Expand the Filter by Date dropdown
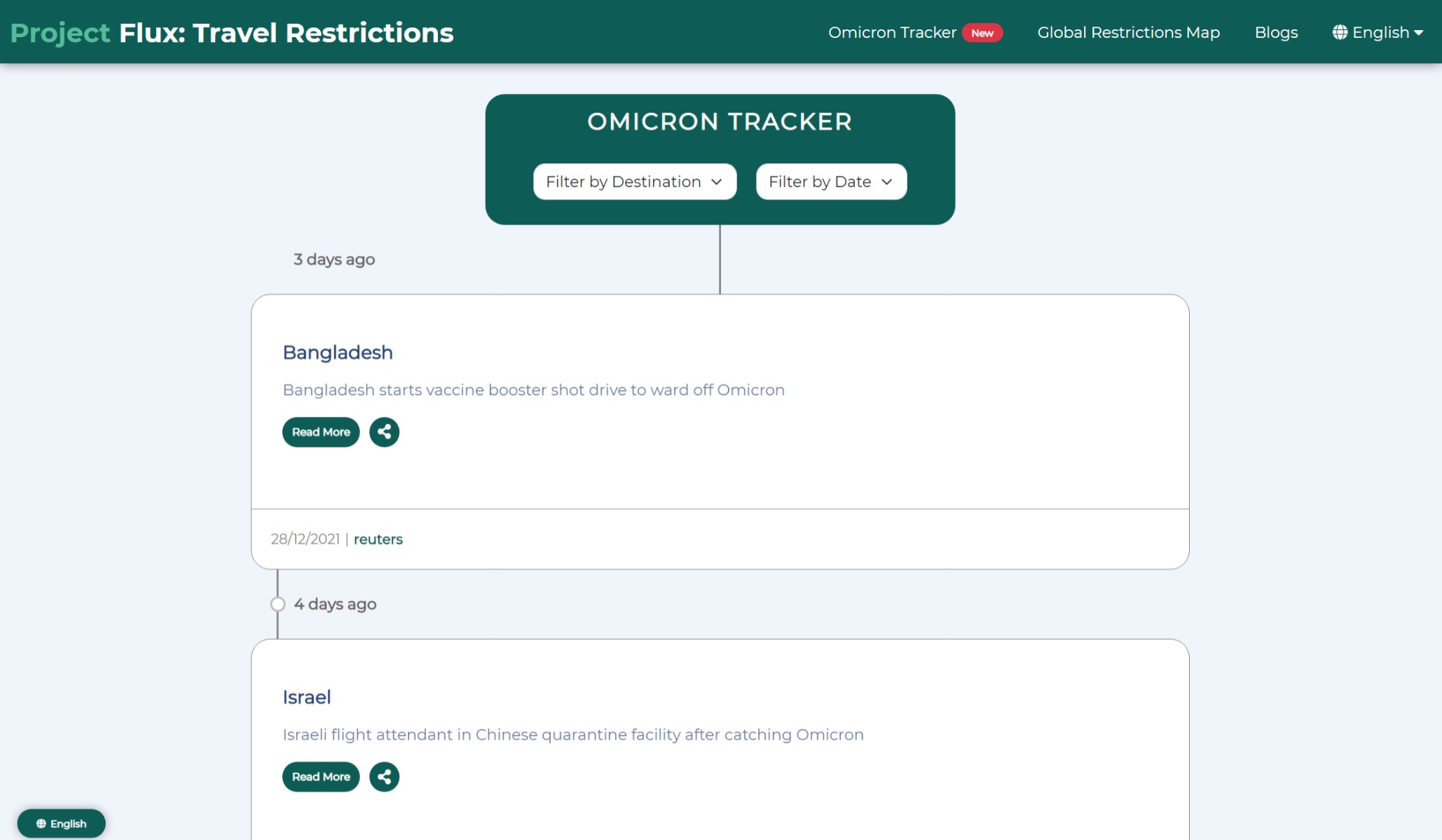The image size is (1442, 840). 830,181
